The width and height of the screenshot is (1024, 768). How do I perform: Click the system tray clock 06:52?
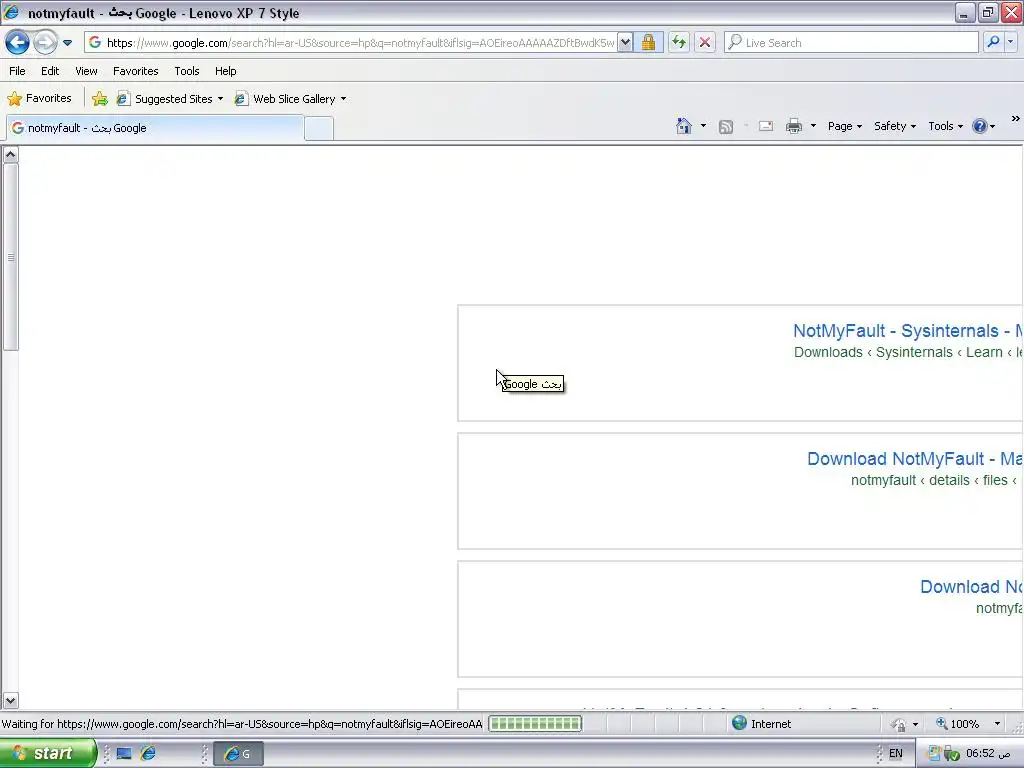(x=988, y=753)
